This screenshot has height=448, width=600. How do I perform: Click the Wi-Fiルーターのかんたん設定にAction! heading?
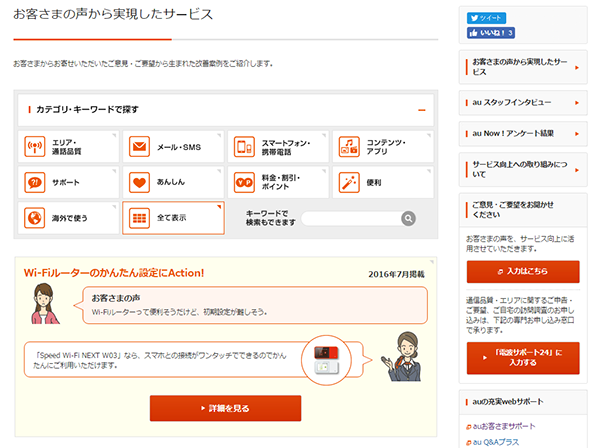coord(114,273)
